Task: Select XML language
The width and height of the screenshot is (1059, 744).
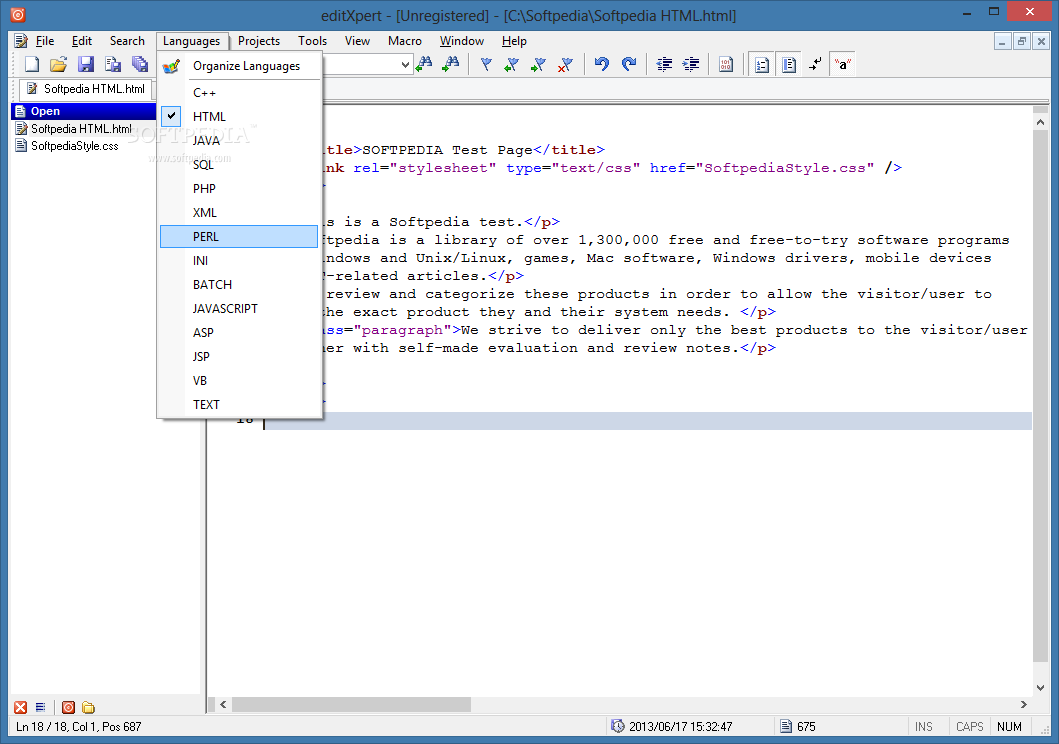Action: [239, 213]
